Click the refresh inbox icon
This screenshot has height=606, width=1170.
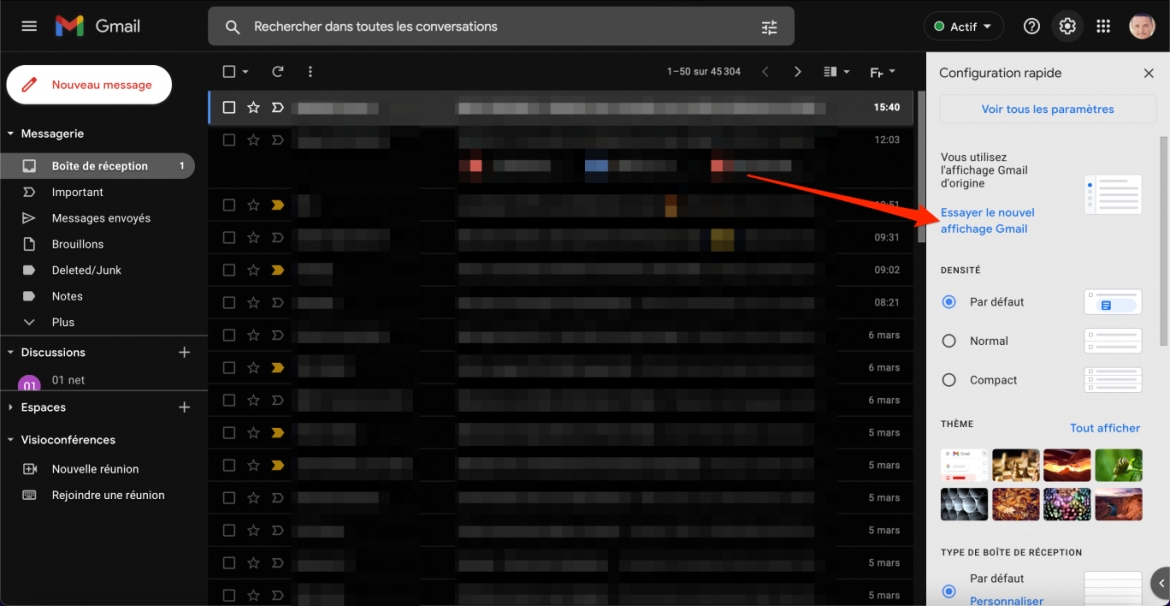(x=278, y=72)
